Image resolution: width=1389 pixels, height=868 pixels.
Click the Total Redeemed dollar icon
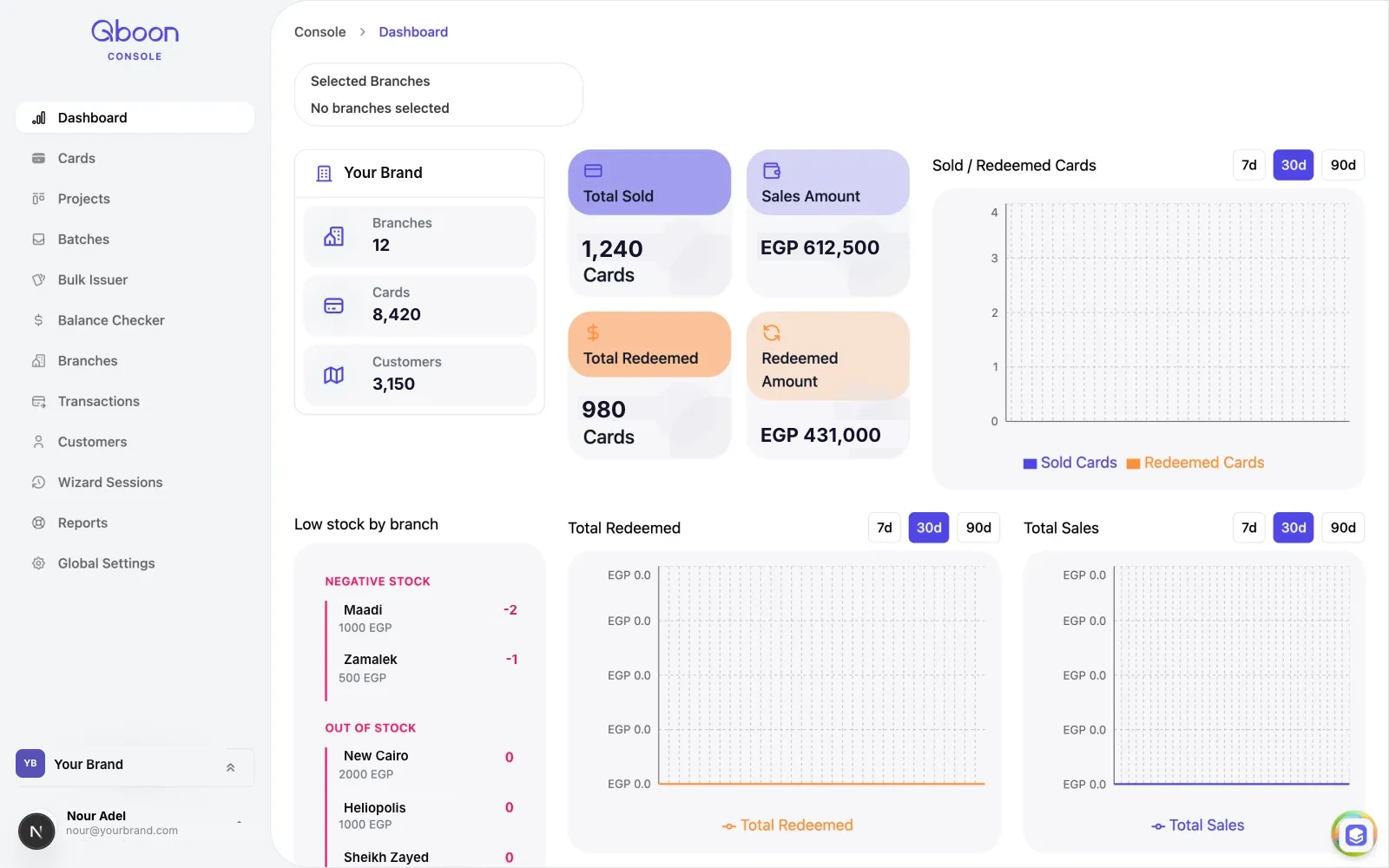click(x=593, y=332)
